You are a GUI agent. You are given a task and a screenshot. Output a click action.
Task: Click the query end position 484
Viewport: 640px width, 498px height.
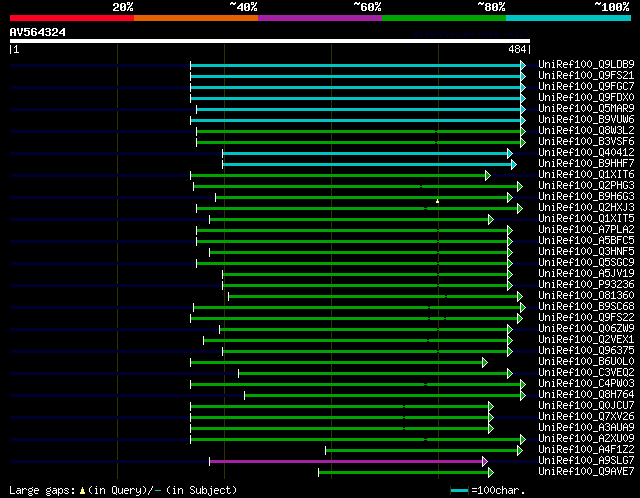[x=517, y=49]
